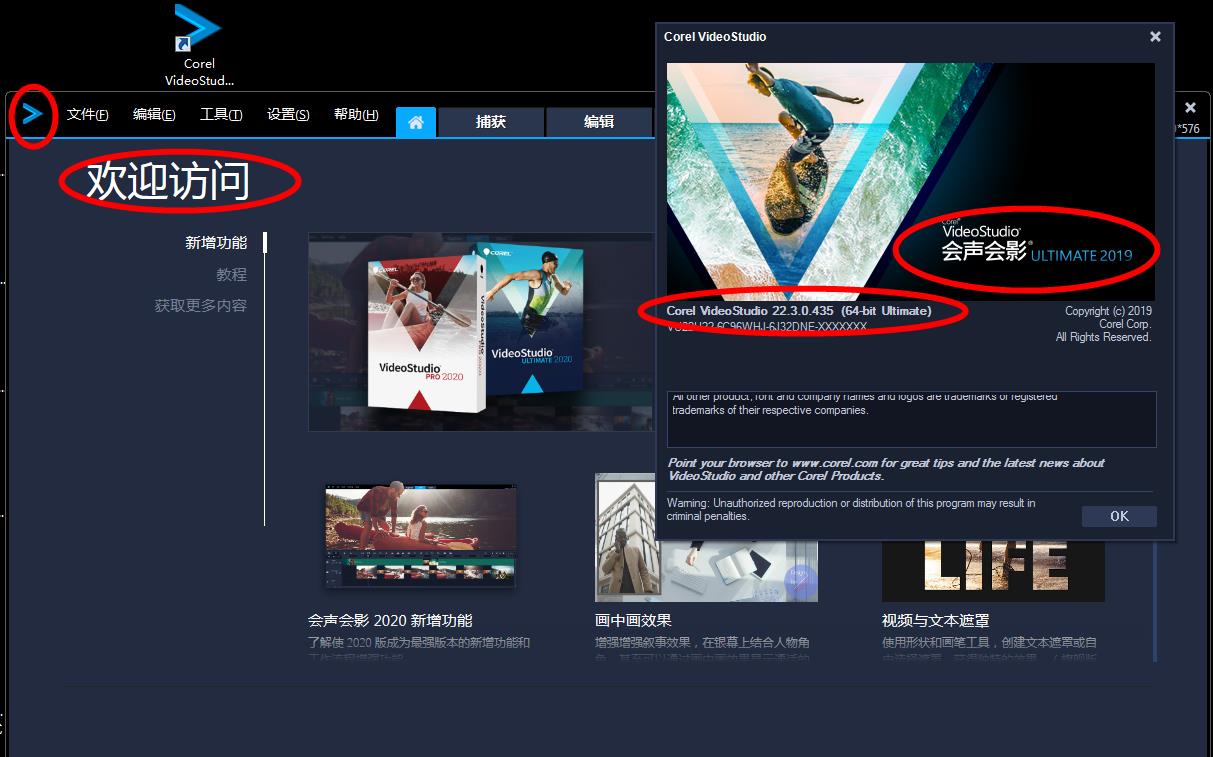Open the 帮助(H) menu
1213x757 pixels.
click(x=356, y=115)
